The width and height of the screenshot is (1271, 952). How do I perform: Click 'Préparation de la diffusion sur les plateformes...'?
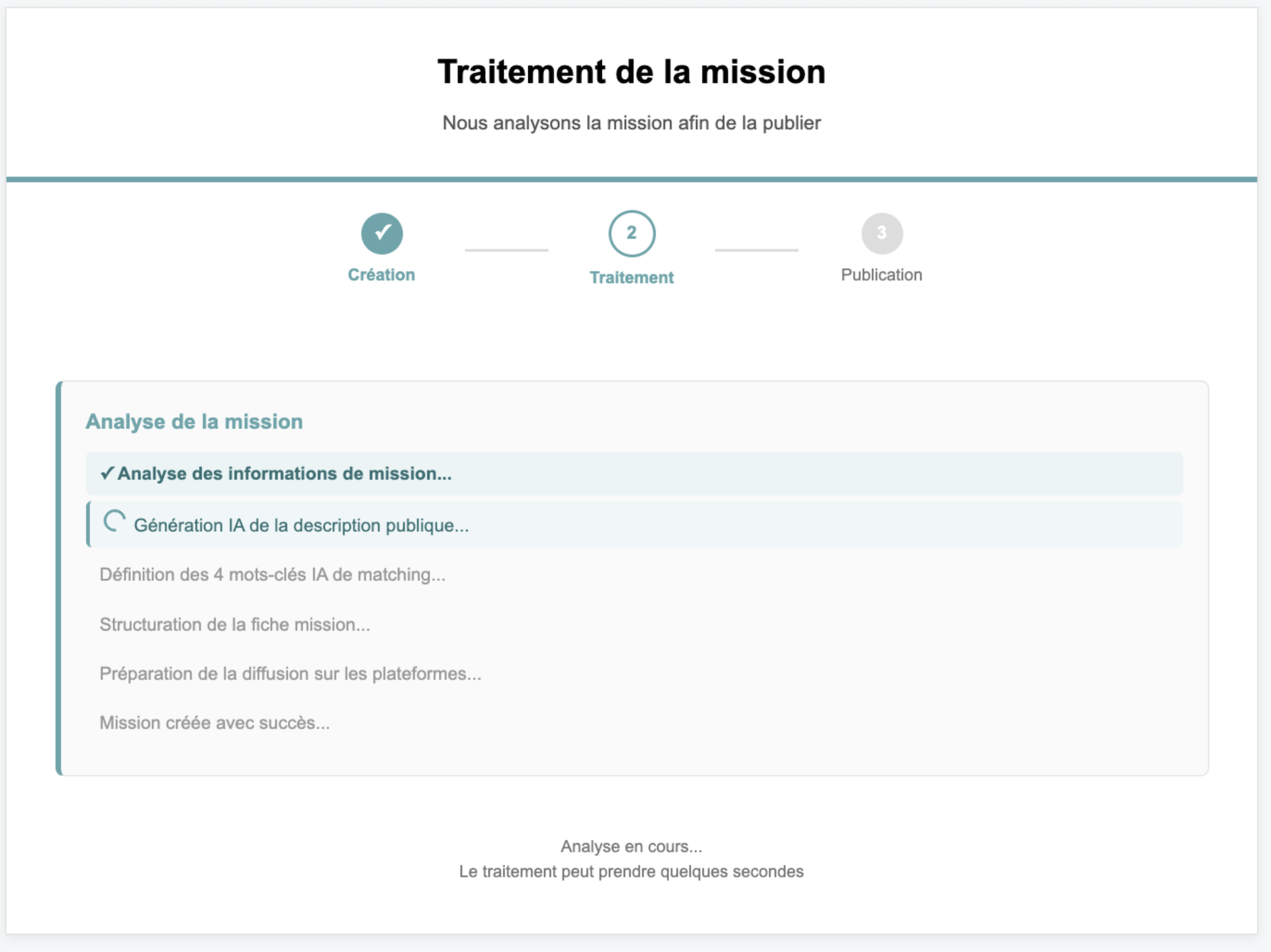pyautogui.click(x=290, y=674)
